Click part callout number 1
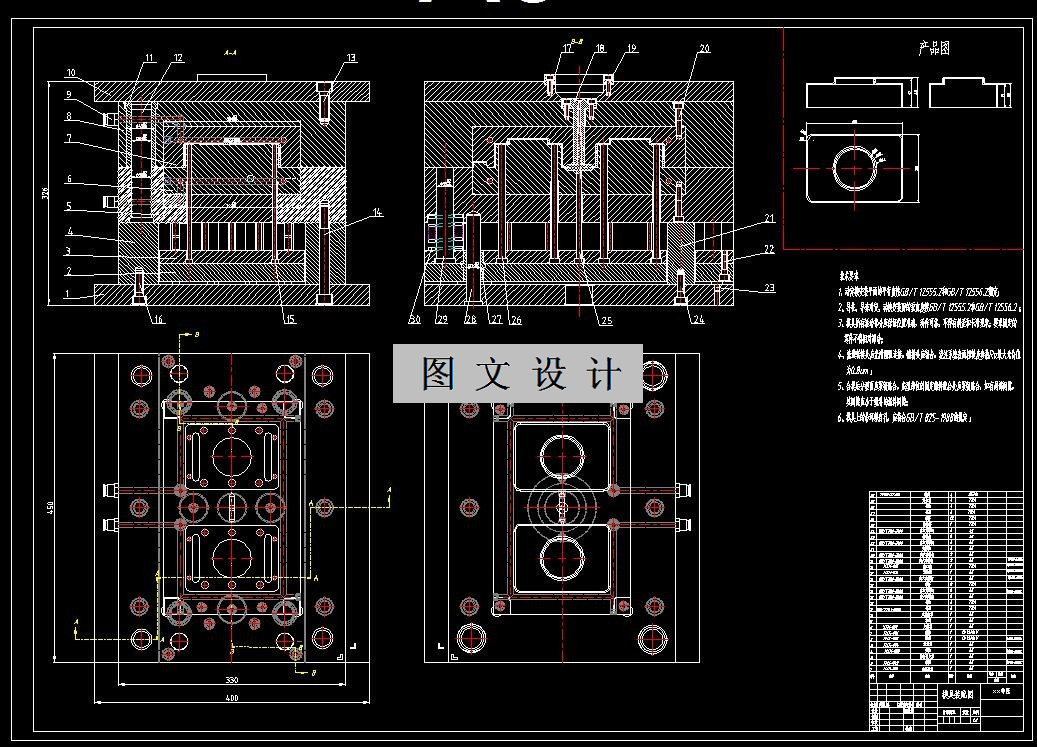Screen dimensions: 1037x747 pos(67,295)
